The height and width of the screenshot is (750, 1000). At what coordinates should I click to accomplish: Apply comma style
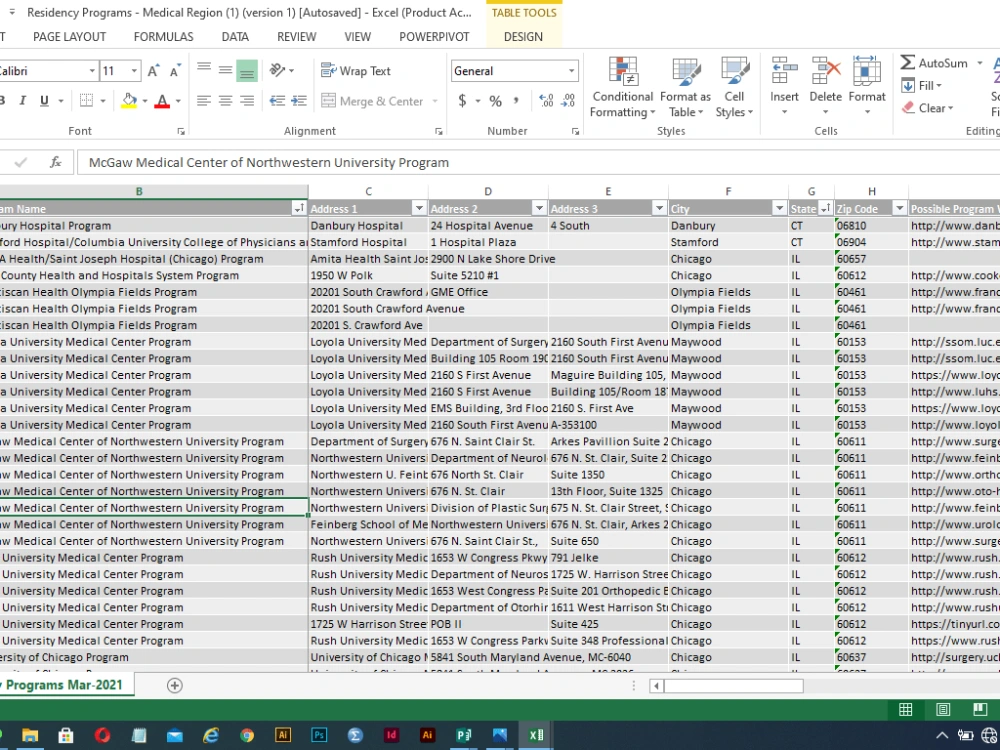[515, 101]
